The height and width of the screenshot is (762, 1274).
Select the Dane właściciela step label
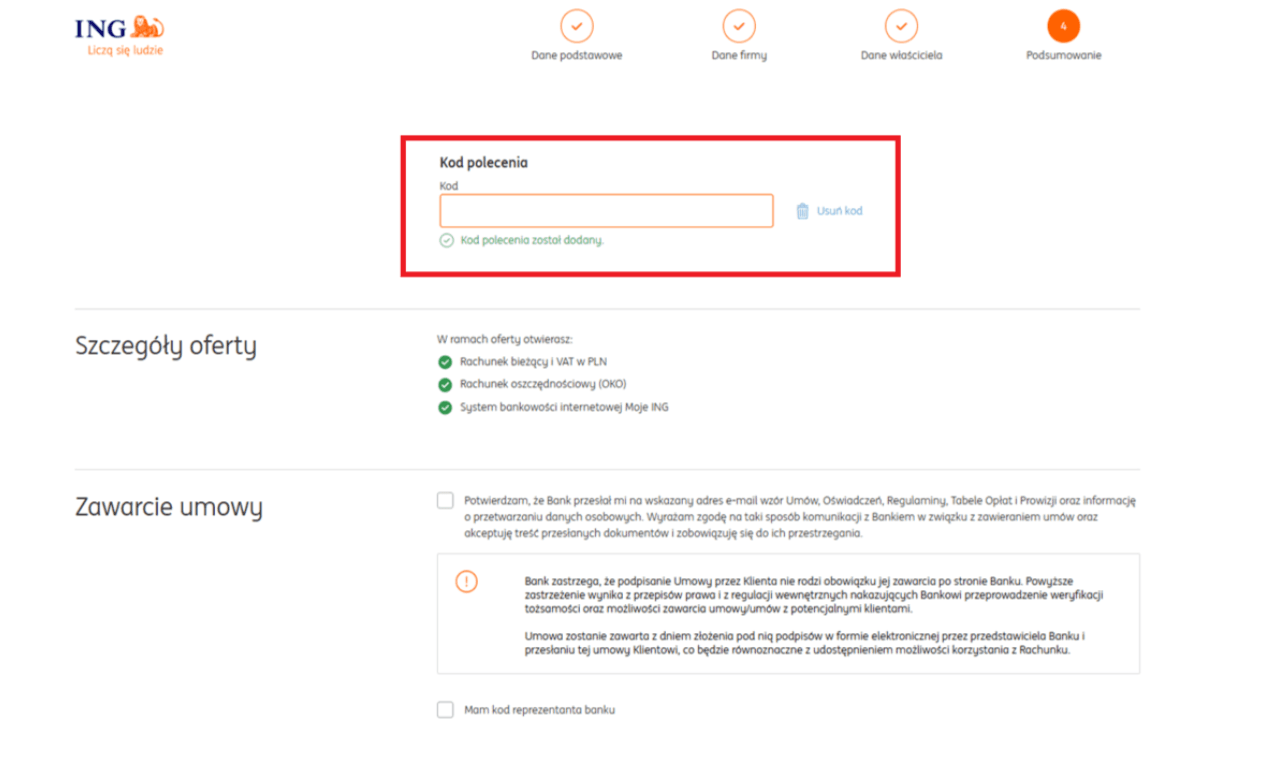901,55
